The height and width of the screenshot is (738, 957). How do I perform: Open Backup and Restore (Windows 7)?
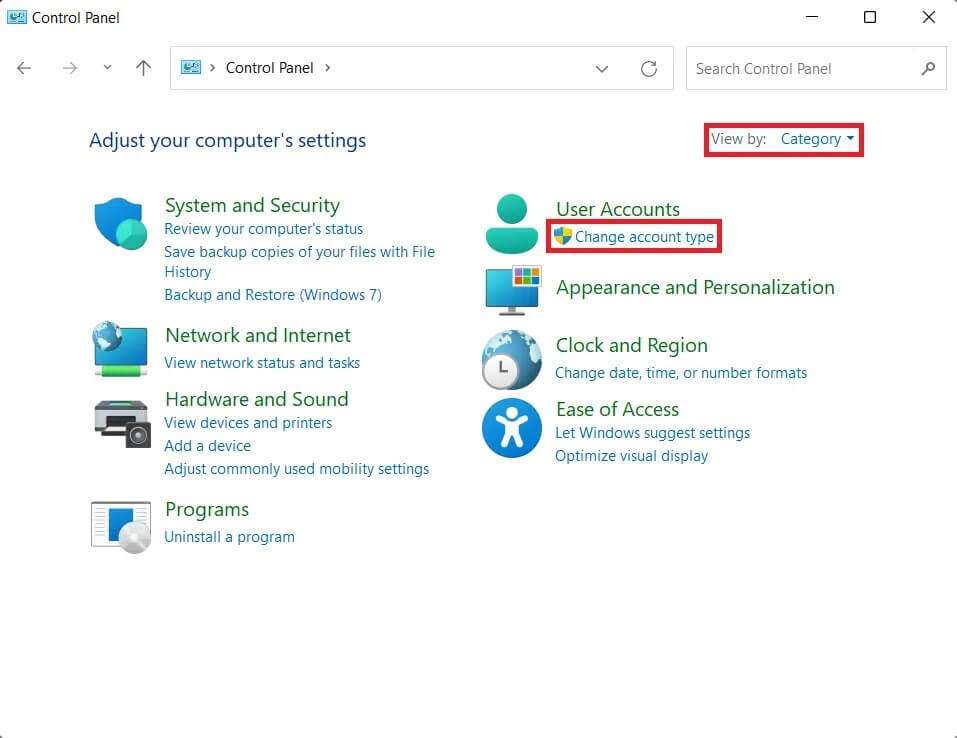pyautogui.click(x=273, y=295)
